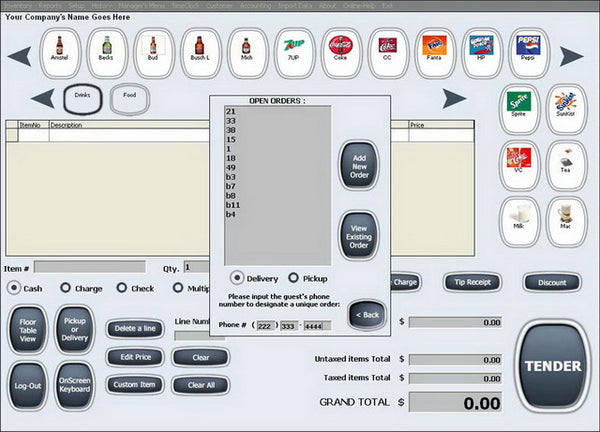Show previous product items with left arrow

pyautogui.click(x=19, y=56)
